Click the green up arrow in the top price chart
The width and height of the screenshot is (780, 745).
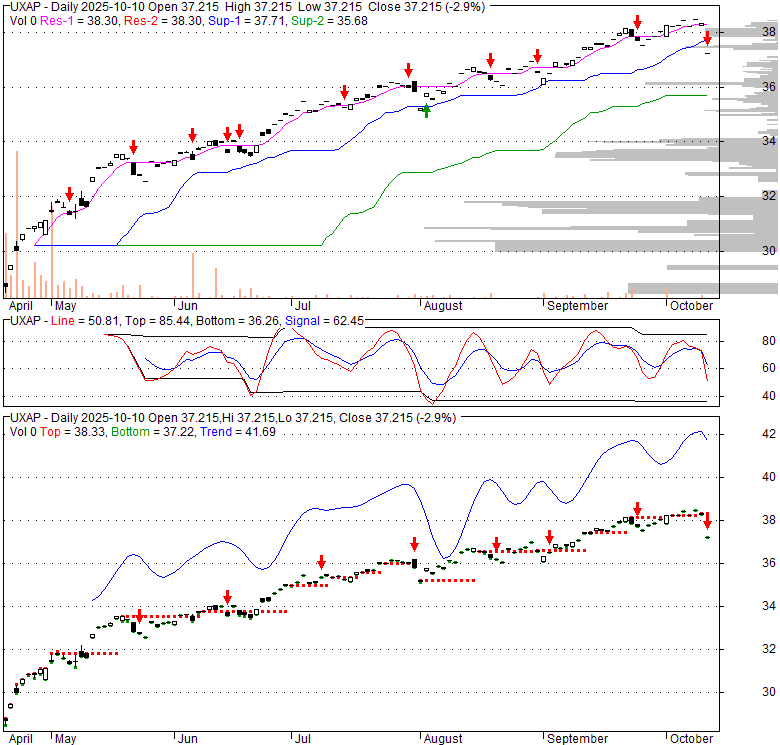click(x=427, y=111)
